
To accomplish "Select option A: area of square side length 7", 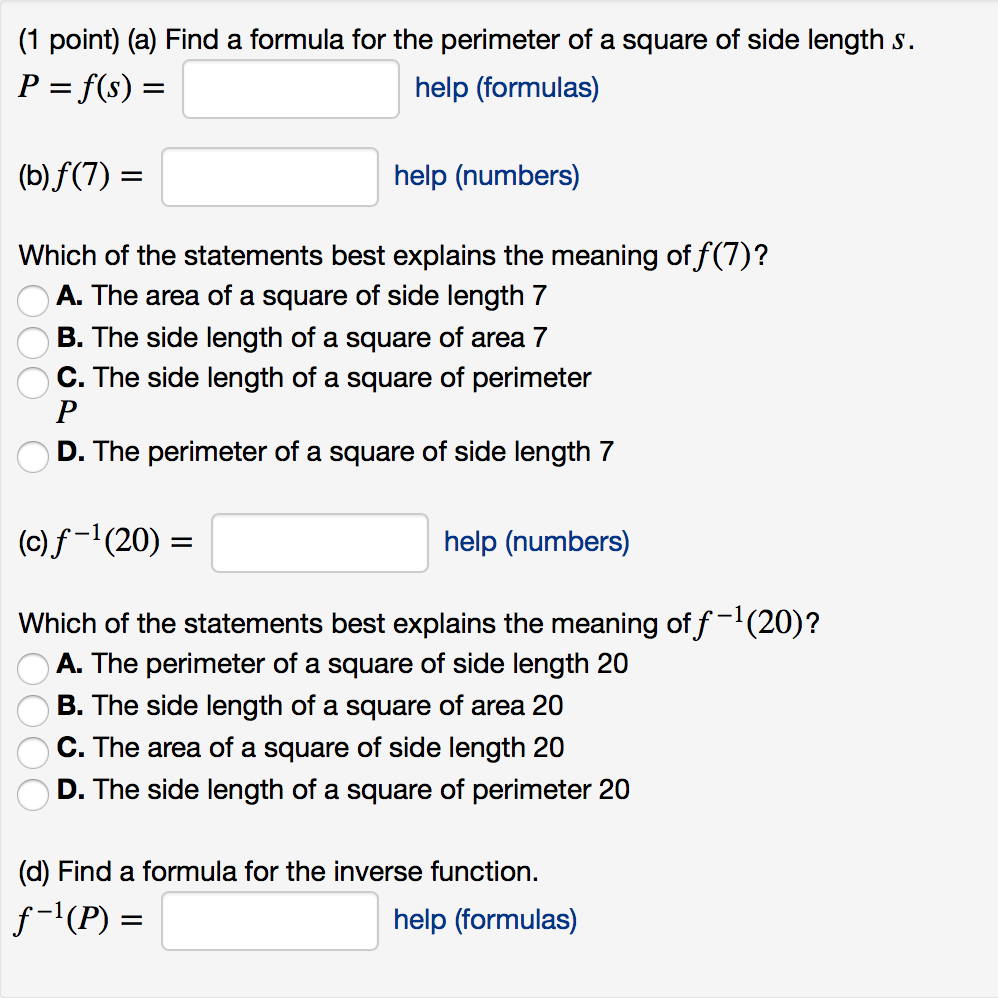I will (x=32, y=300).
